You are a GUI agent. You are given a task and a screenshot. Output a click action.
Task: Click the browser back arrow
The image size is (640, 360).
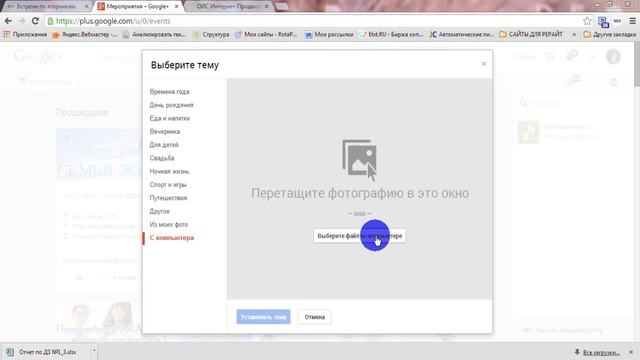click(x=8, y=21)
